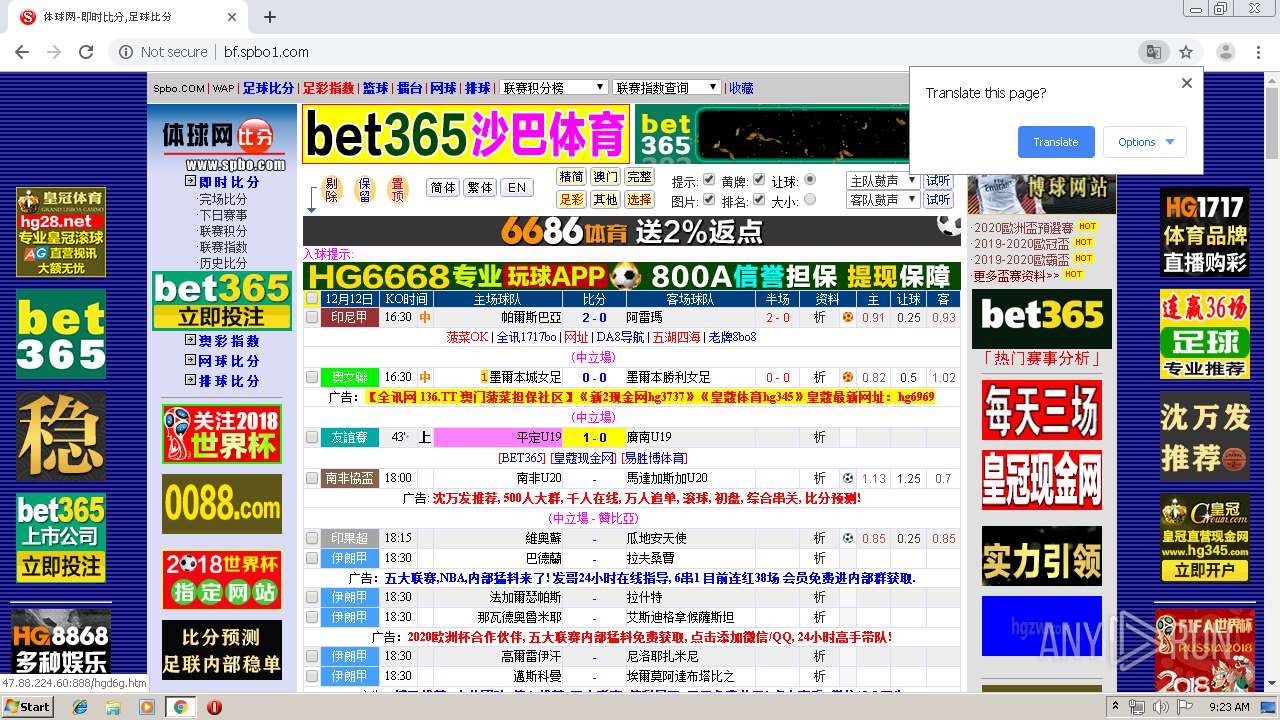The width and height of the screenshot is (1280, 720).
Task: Open the 收藏 top menu link
Action: [741, 88]
